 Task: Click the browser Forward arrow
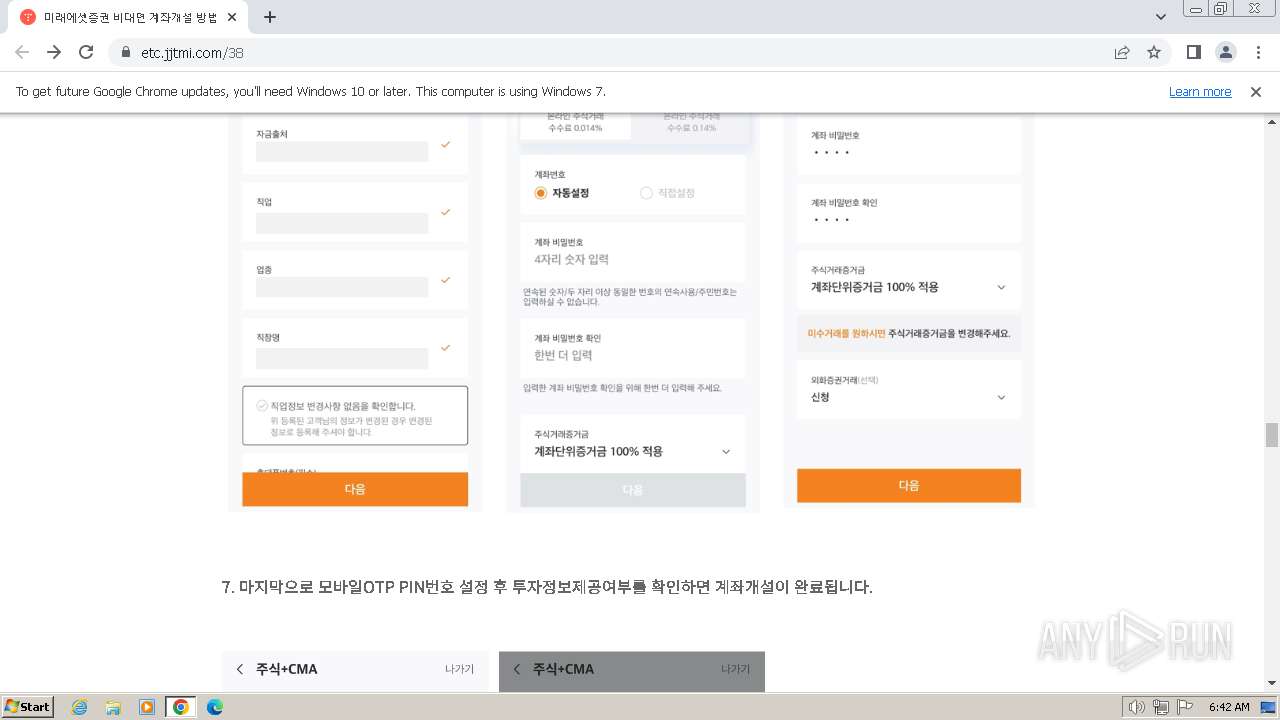click(54, 52)
